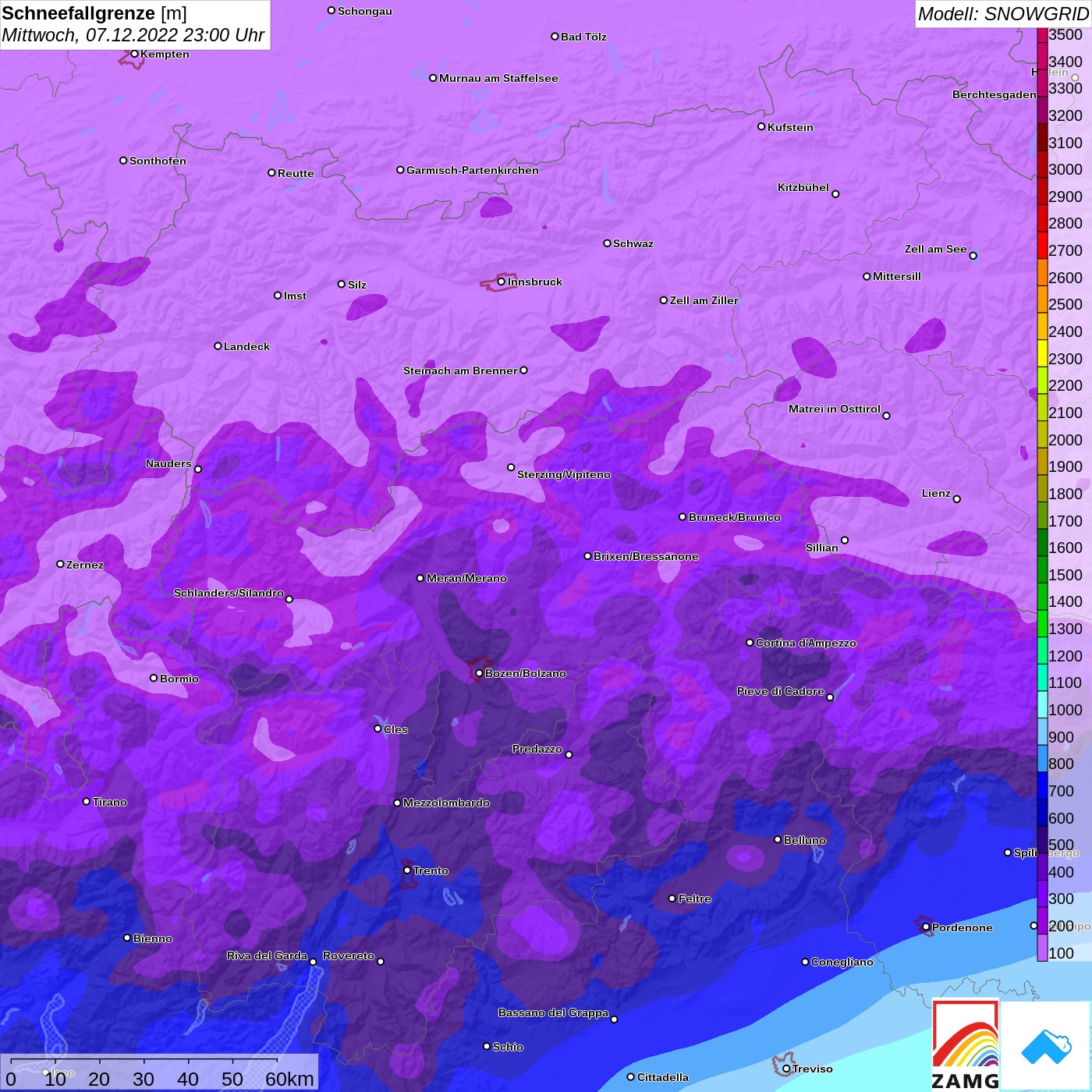Click the Schongau label

coord(365,11)
